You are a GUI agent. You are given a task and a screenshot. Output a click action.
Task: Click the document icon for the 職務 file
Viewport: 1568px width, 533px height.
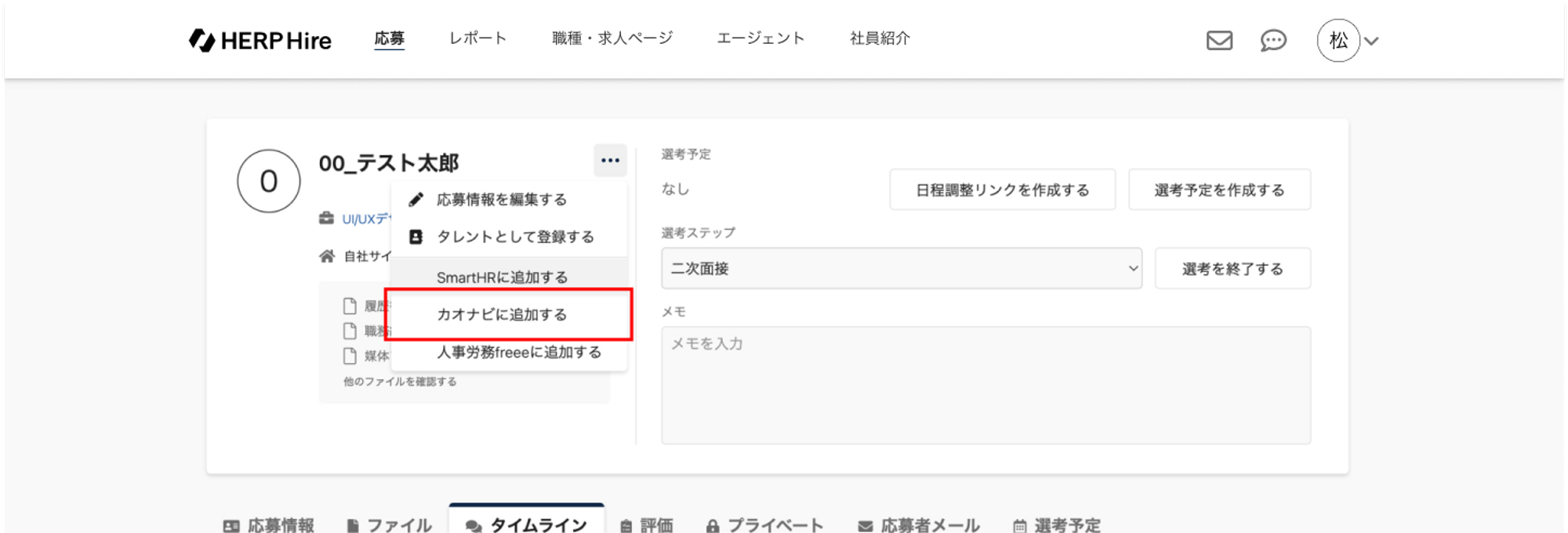pos(350,331)
